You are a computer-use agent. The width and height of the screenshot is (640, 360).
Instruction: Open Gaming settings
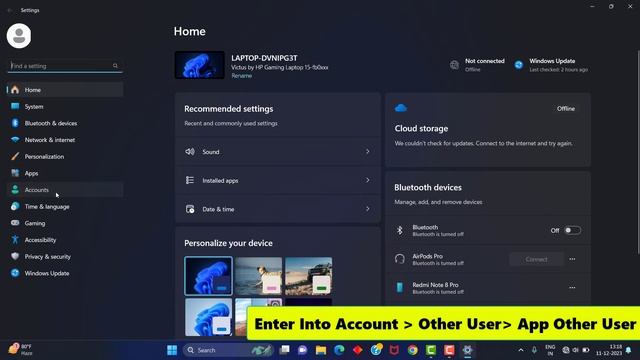click(65, 223)
